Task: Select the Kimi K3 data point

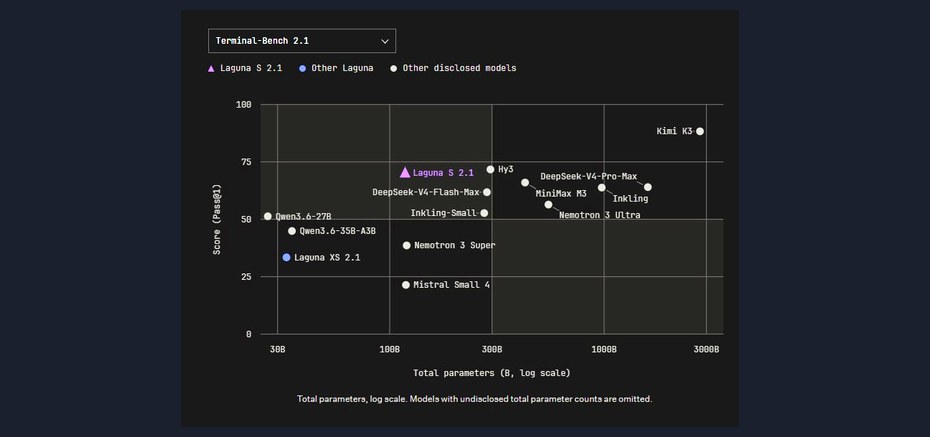Action: point(700,131)
